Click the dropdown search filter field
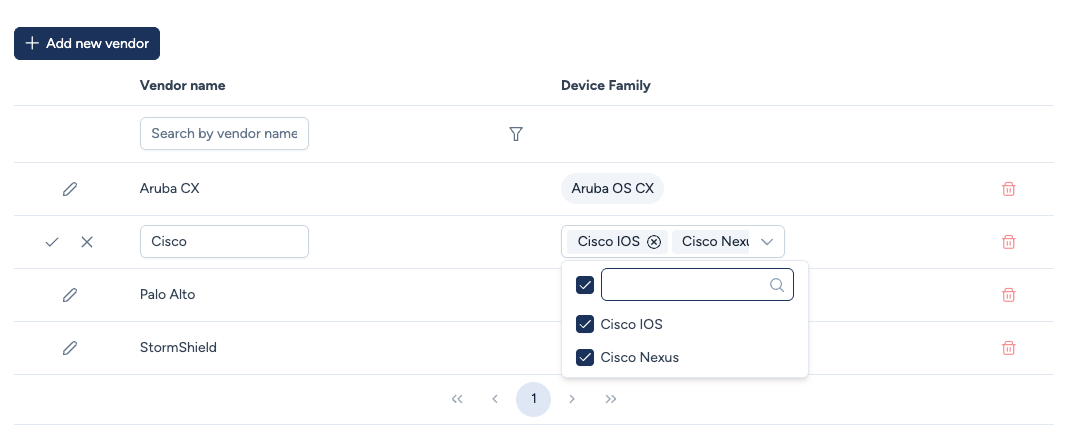The image size is (1067, 431). [x=685, y=285]
